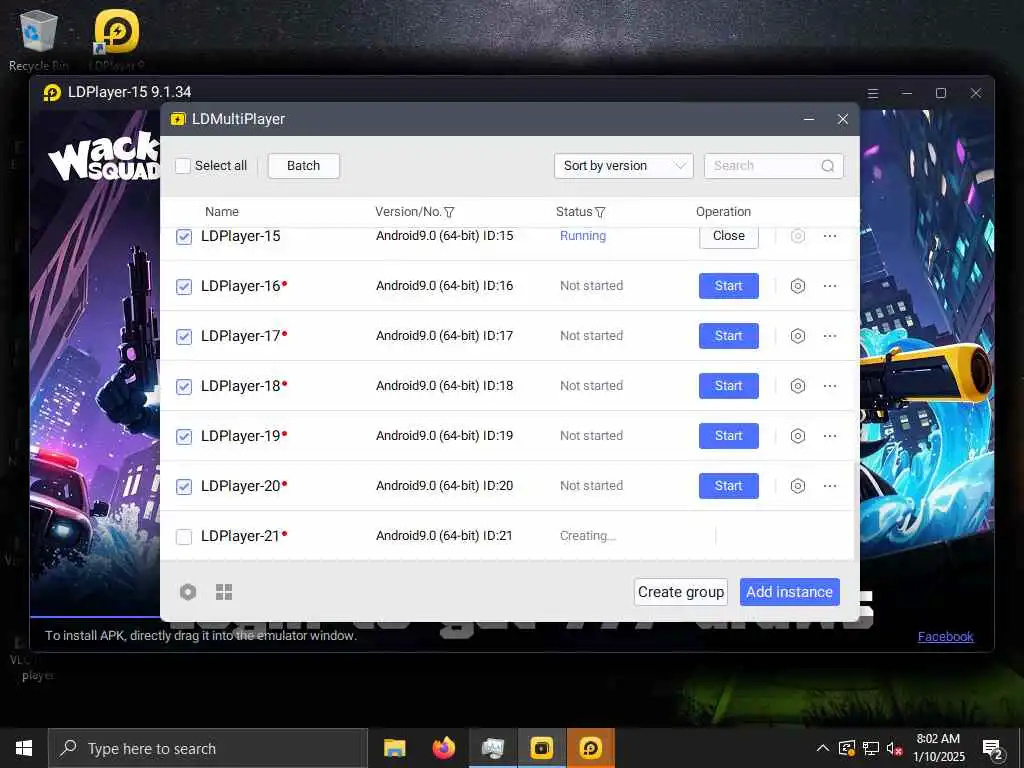Start LDPlayer-20 instance
The image size is (1024, 768).
[729, 486]
